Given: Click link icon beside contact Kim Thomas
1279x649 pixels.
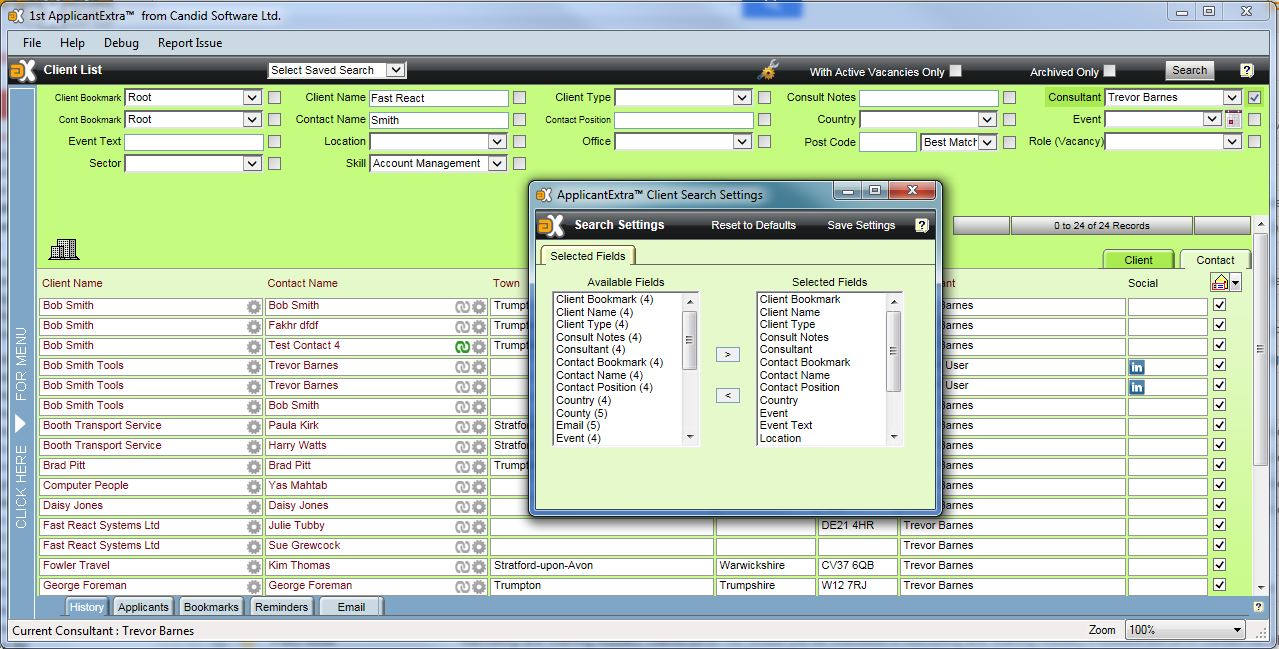Looking at the screenshot, I should [x=463, y=566].
